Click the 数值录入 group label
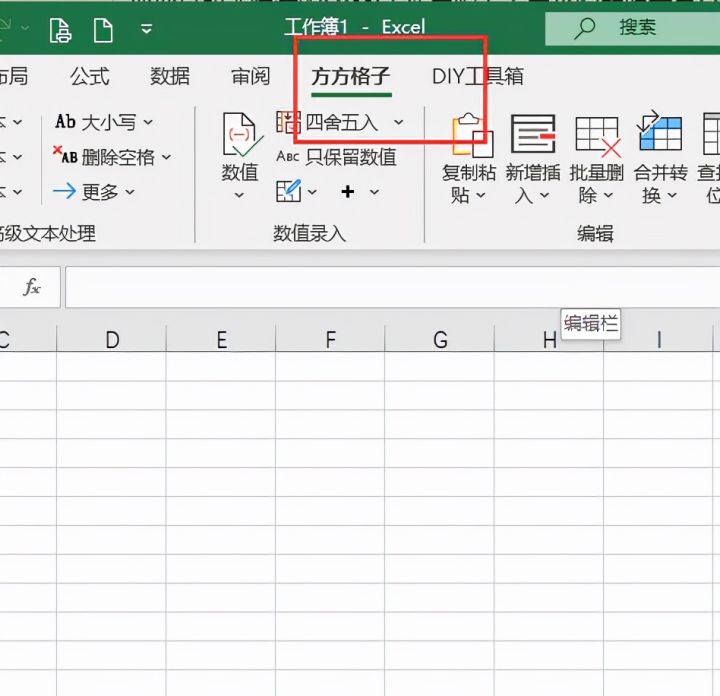The width and height of the screenshot is (720, 696). pos(309,233)
